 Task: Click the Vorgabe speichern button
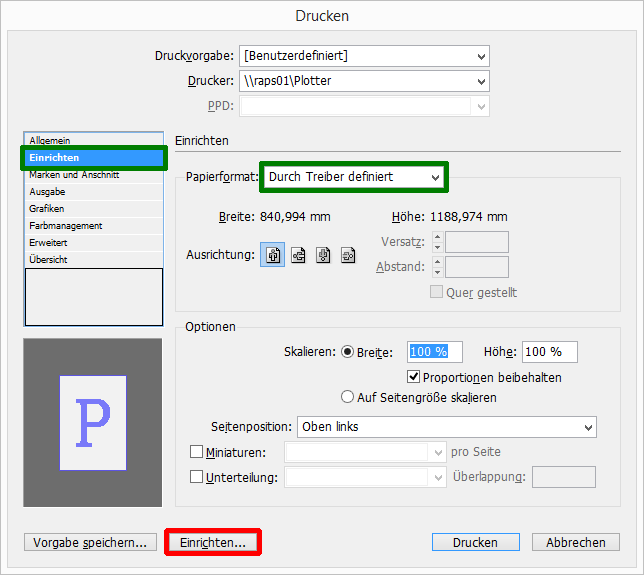point(90,543)
